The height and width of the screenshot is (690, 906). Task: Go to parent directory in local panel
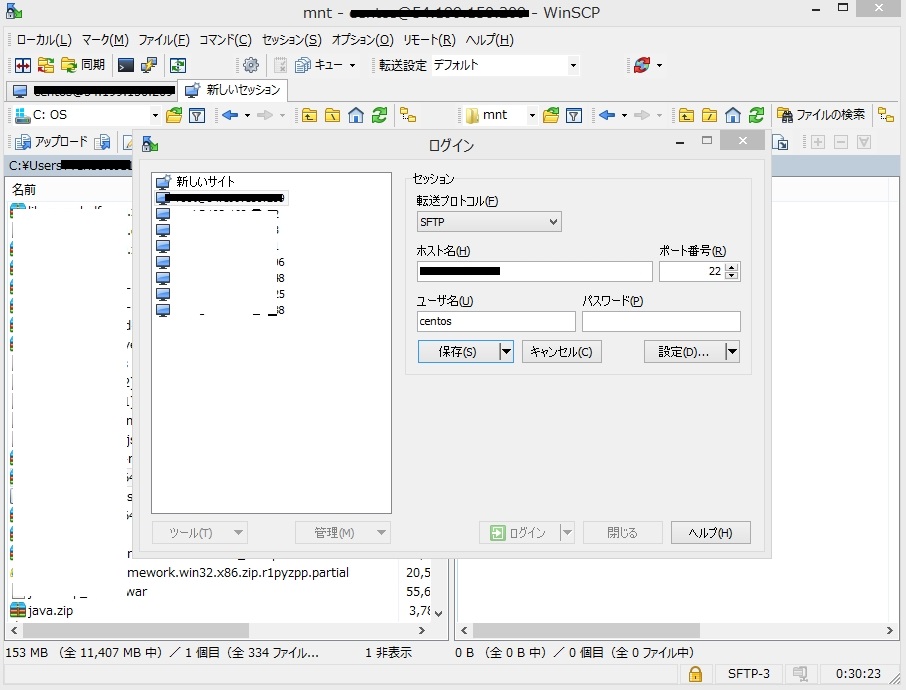(309, 116)
